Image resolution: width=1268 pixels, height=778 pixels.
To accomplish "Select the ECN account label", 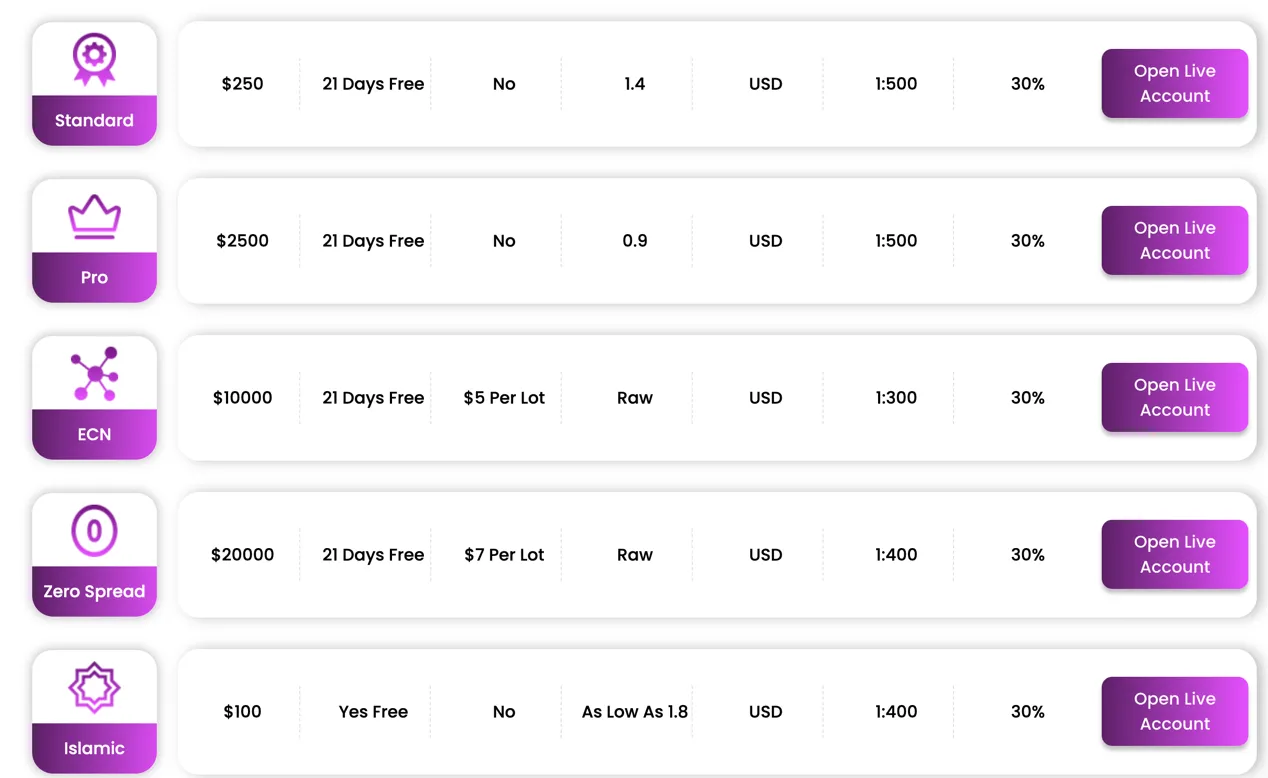I will tap(94, 434).
